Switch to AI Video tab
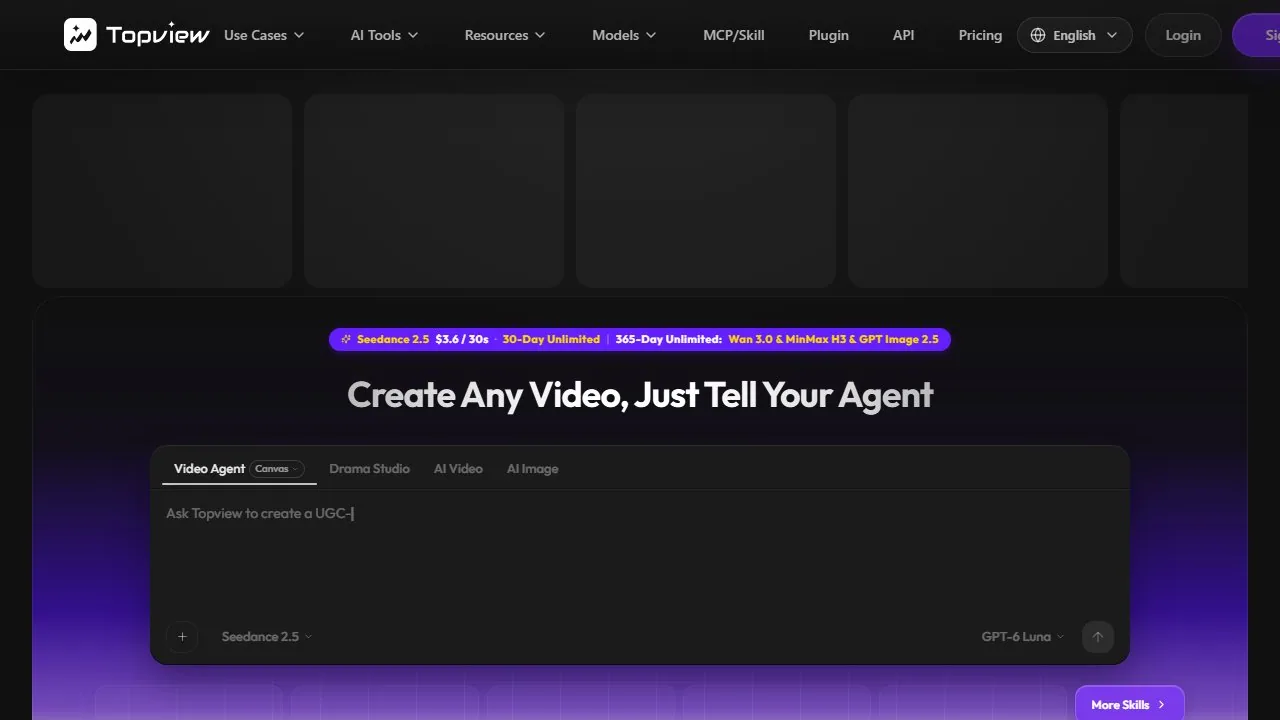Screen dimensions: 1280x720 tap(458, 469)
